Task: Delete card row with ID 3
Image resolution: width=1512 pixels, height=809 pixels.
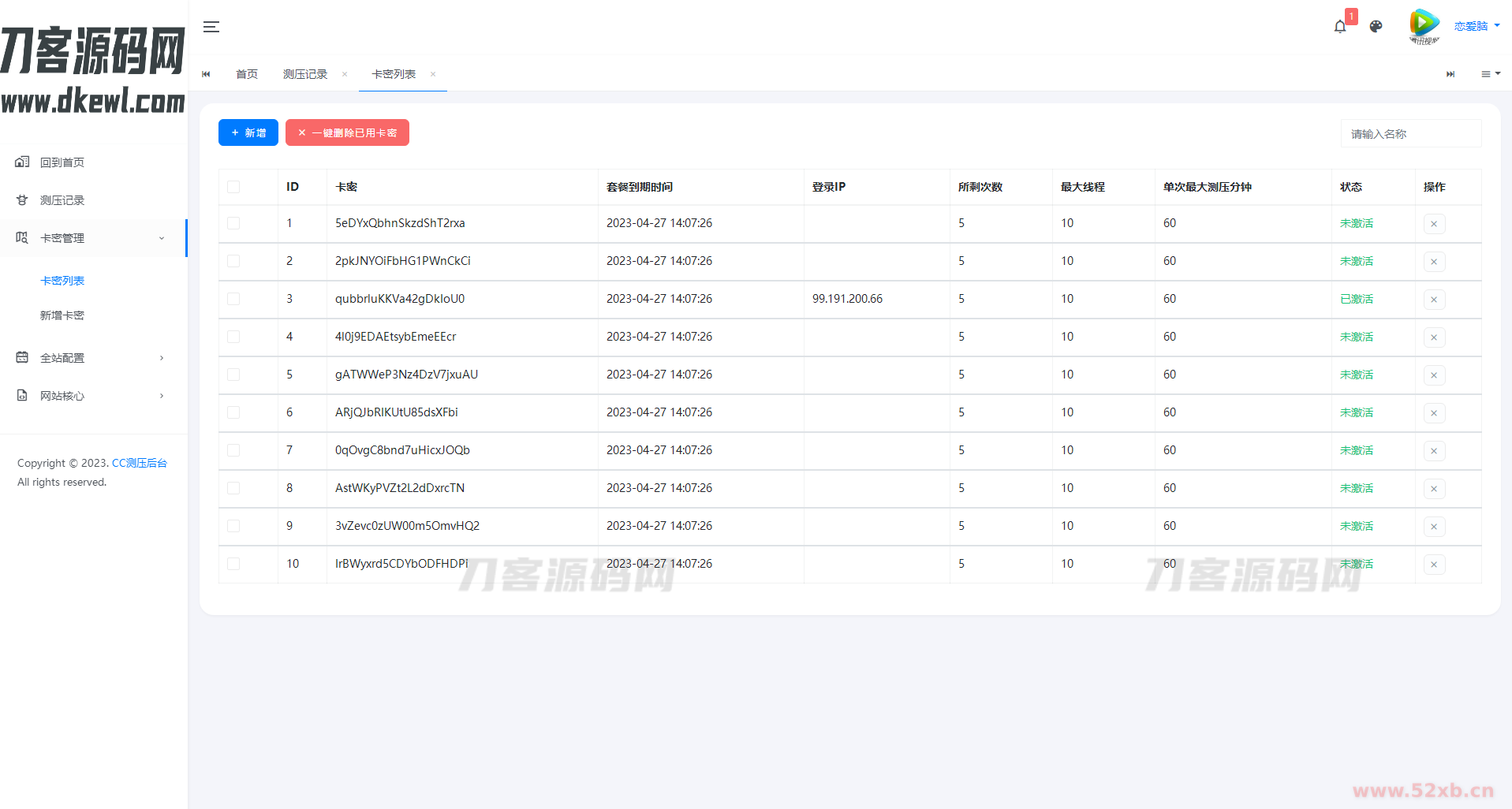Action: pos(1434,300)
